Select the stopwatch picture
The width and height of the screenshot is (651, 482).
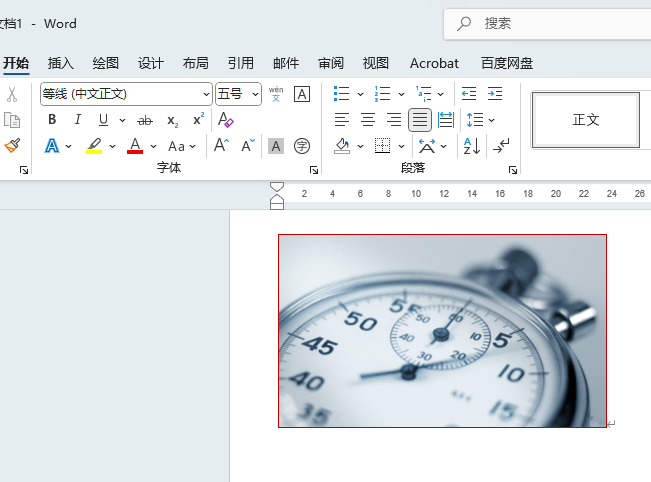[443, 331]
